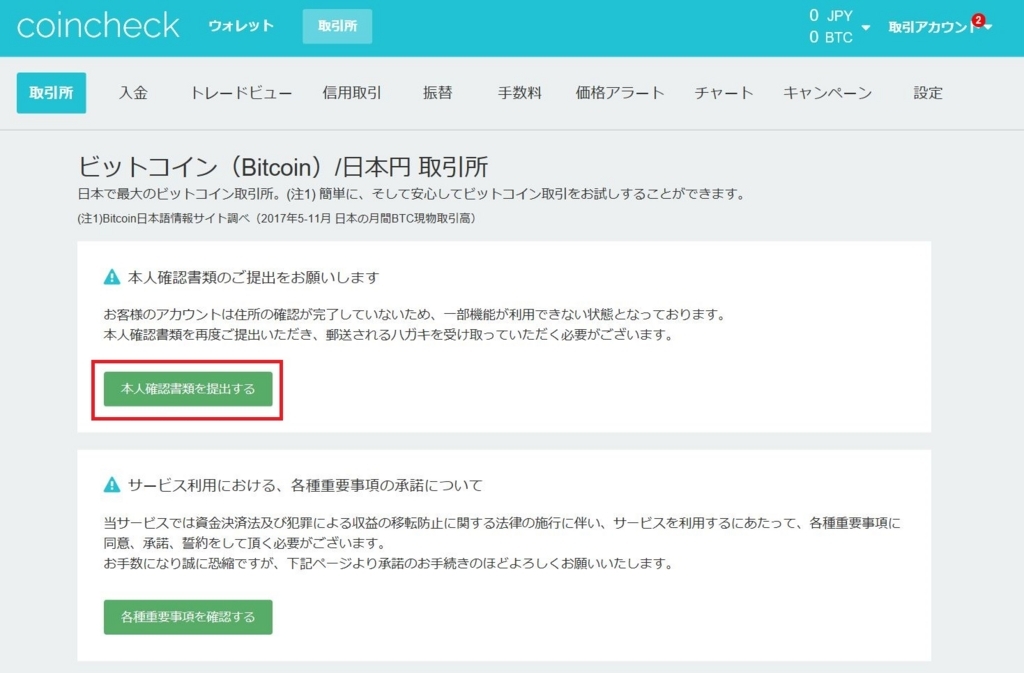Click the line 日本で最大のビットコイン取引所

click(x=411, y=194)
